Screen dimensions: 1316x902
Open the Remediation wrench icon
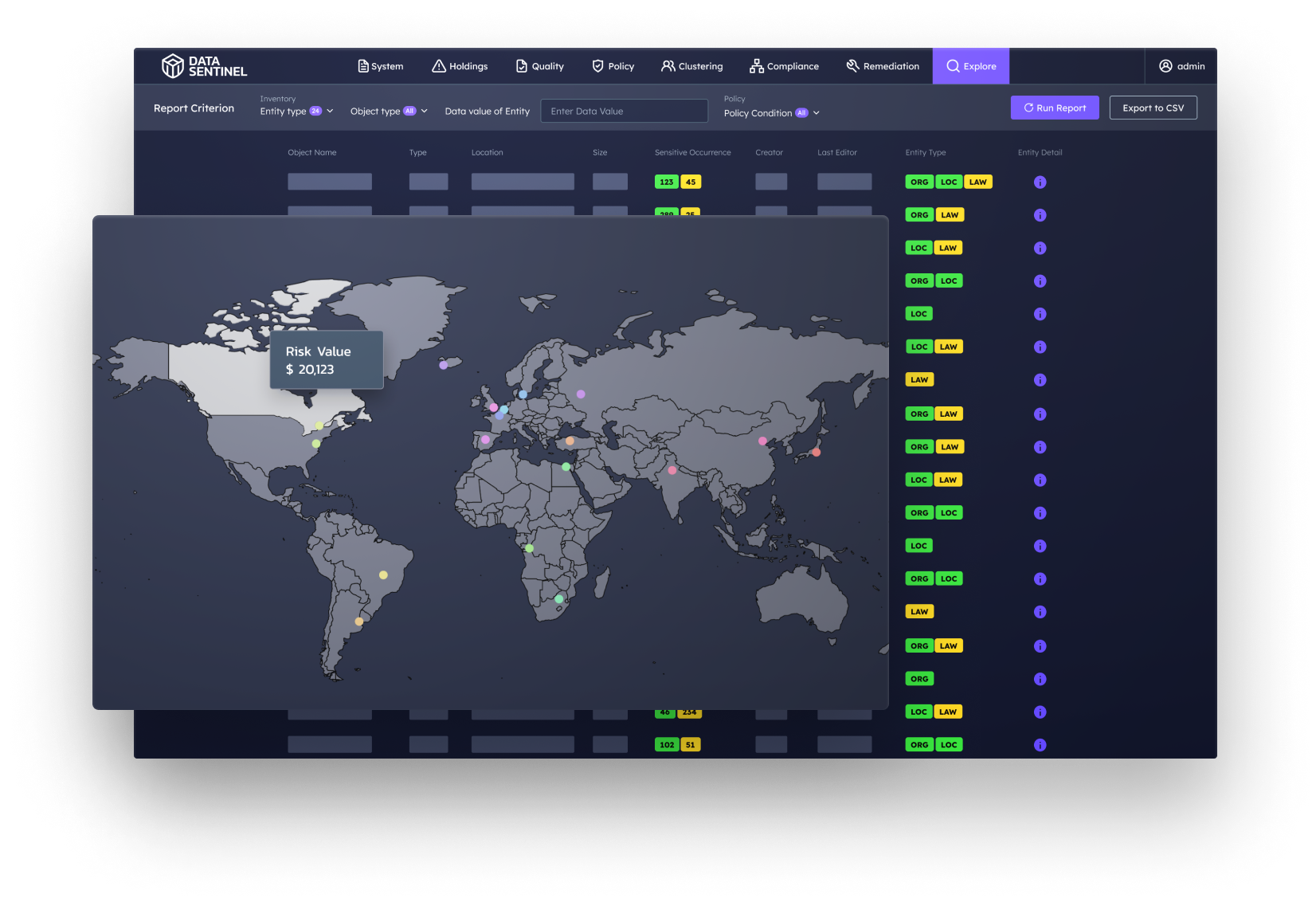click(852, 66)
